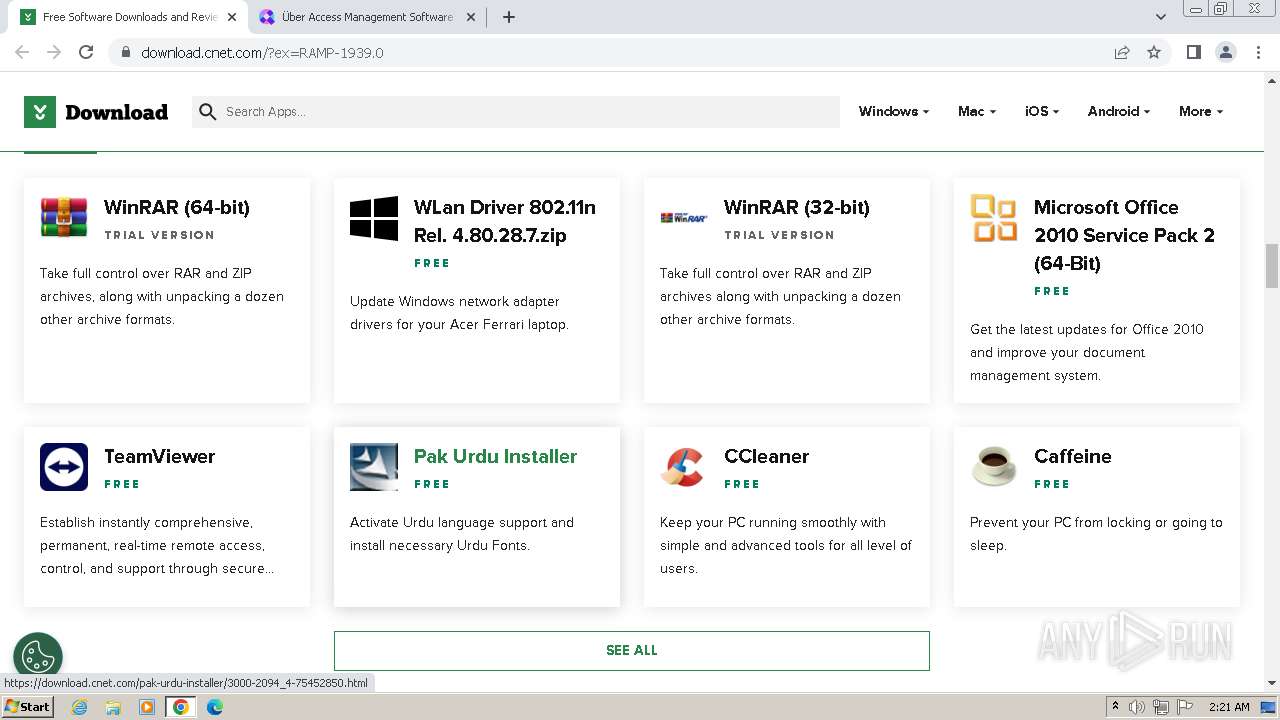
Task: Expand the Mac dropdown menu
Action: coord(977,112)
